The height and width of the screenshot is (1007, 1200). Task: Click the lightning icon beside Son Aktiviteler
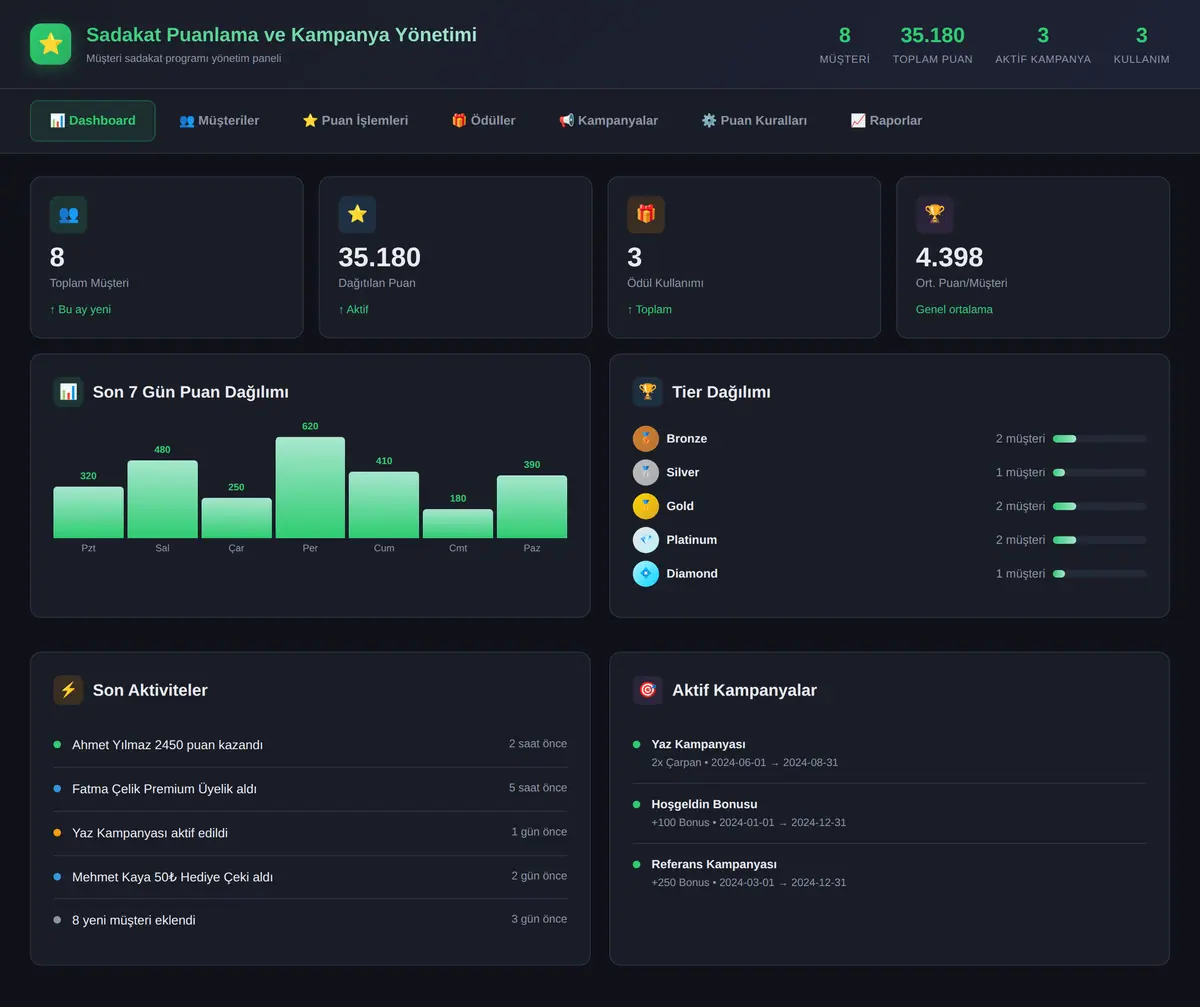[x=68, y=690]
